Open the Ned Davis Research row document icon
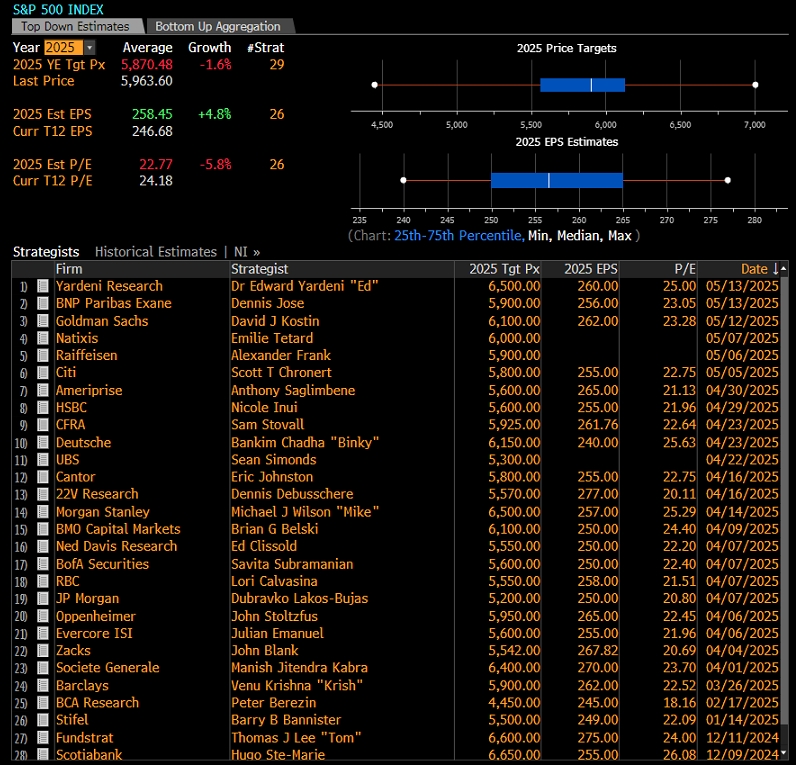This screenshot has height=765, width=796. pos(43,547)
